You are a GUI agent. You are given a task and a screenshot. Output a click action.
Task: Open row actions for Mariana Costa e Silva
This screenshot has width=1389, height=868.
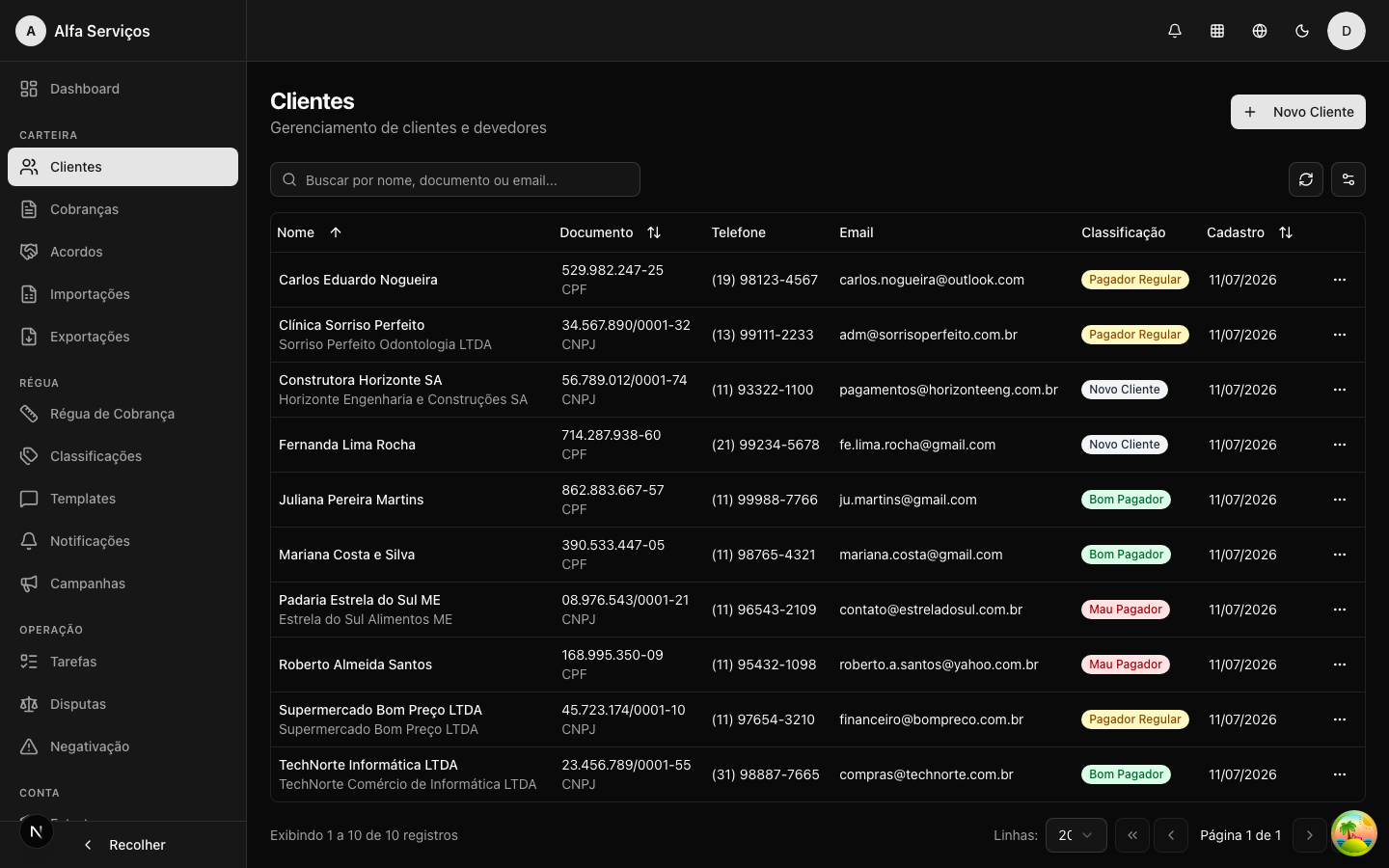(1340, 555)
